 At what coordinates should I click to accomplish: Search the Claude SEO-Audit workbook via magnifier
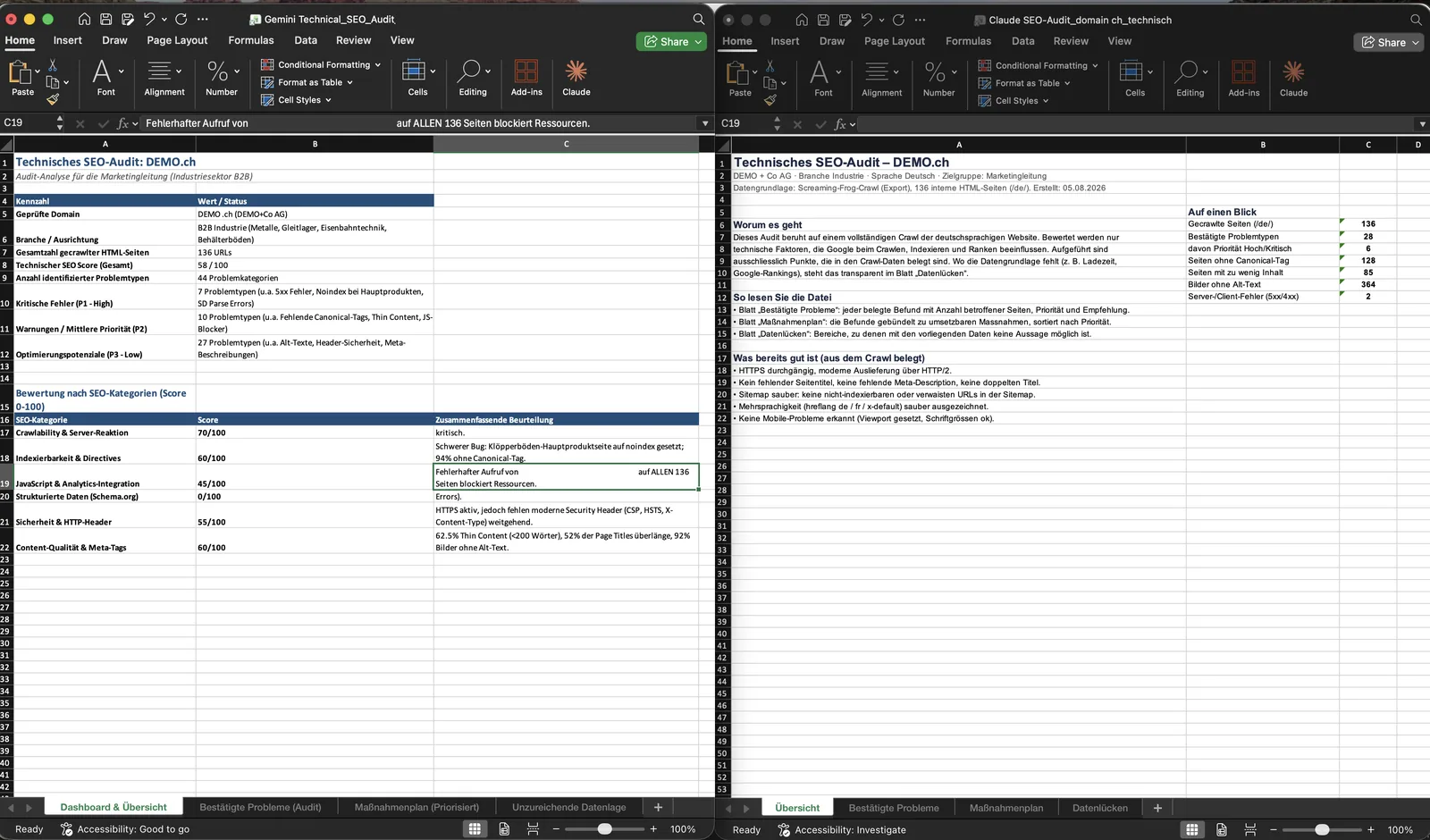point(1416,20)
